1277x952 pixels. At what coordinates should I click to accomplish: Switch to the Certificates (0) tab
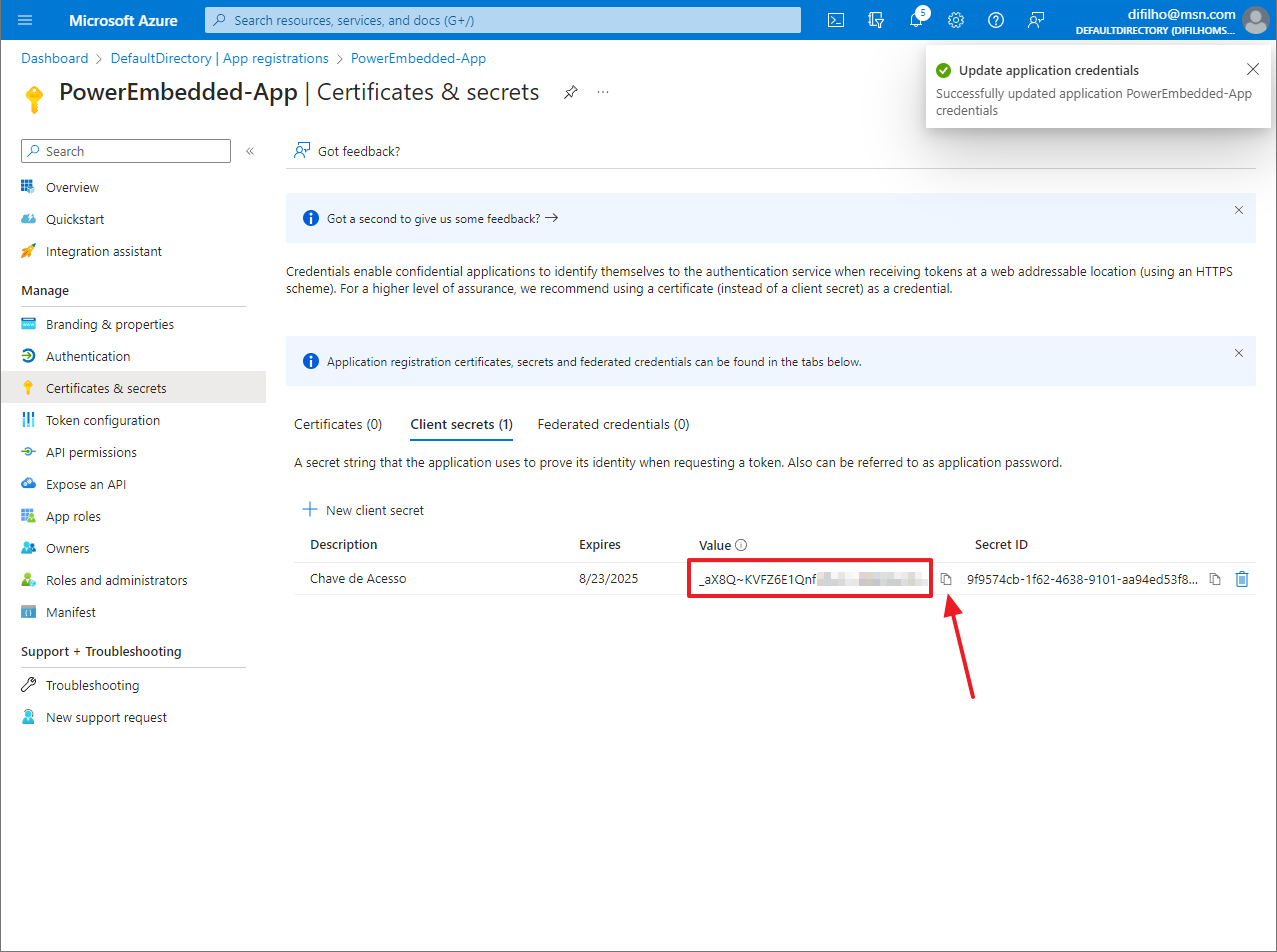pyautogui.click(x=338, y=424)
